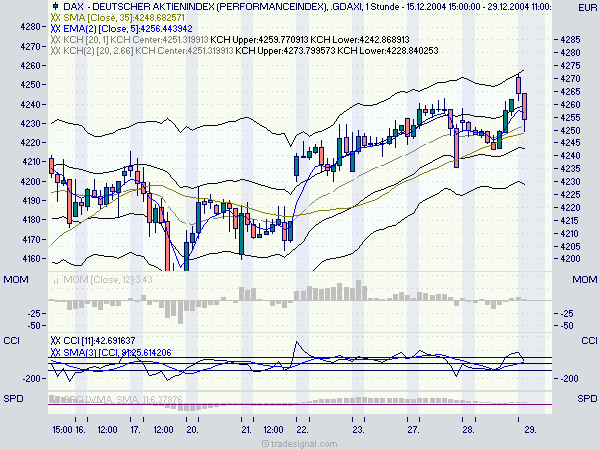Select the CCI [11]:42.691637 legend text

tap(99, 341)
